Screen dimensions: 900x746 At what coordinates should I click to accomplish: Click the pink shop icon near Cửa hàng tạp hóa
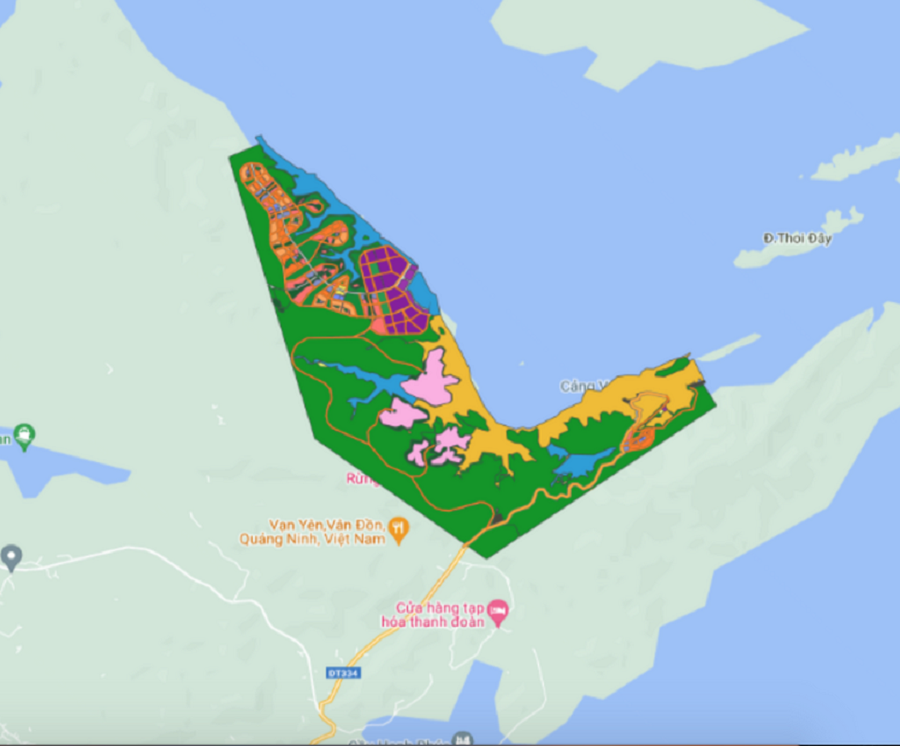502,610
